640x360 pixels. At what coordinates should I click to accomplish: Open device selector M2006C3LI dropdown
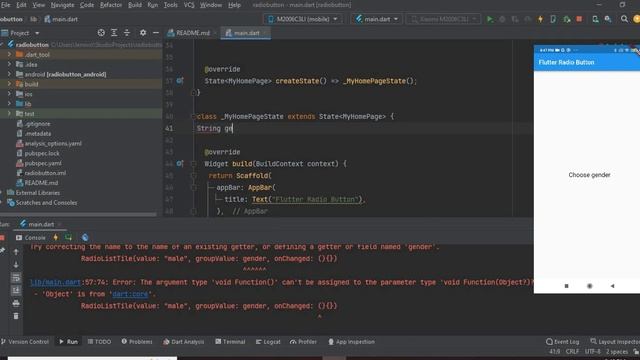pos(303,19)
